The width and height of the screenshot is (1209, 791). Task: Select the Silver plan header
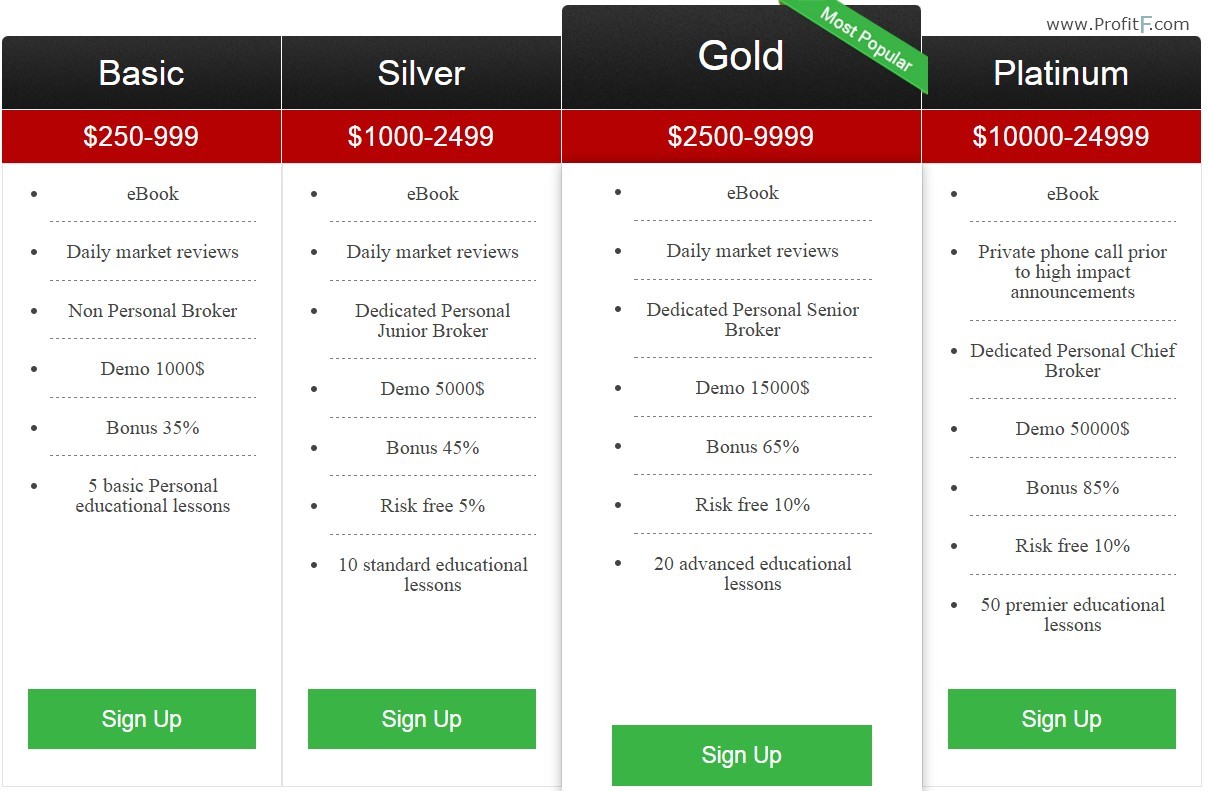421,73
